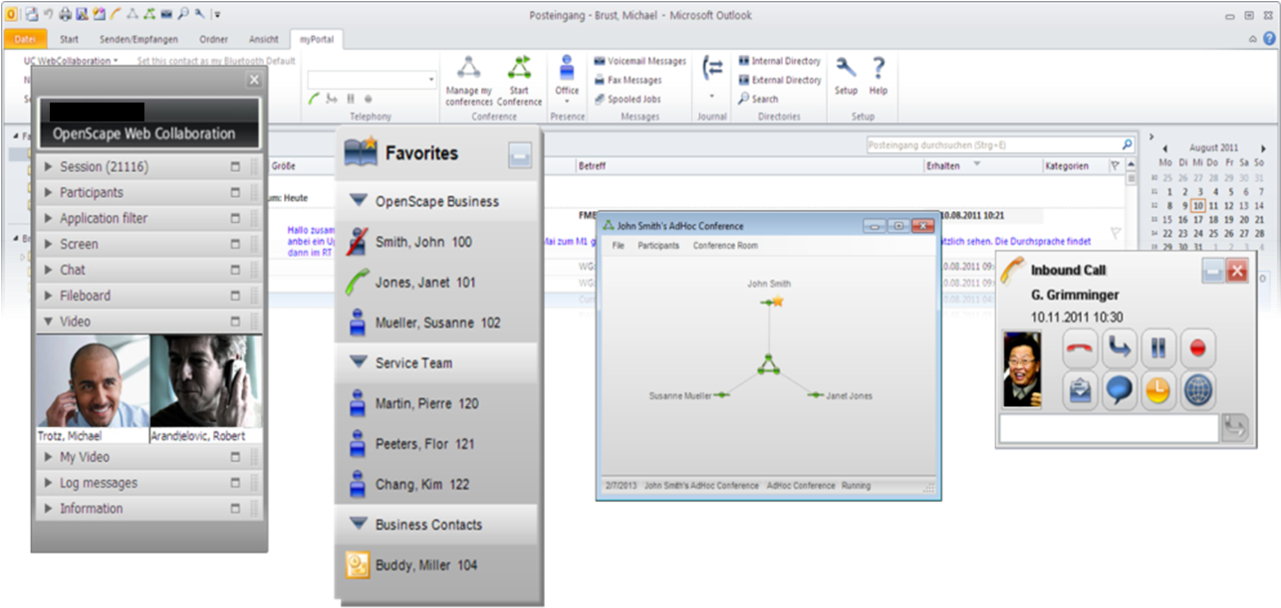Dial using the green handset icon in Telephony
Image resolution: width=1281 pixels, height=608 pixels.
pos(314,98)
